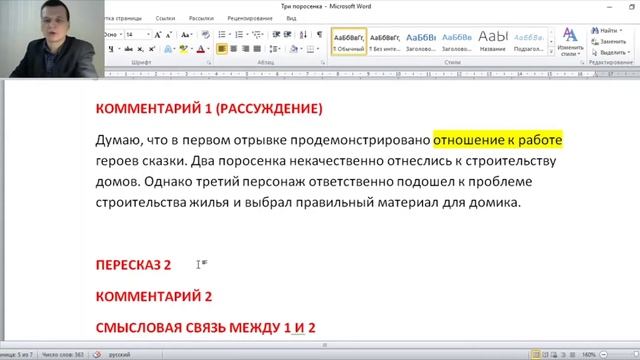Click the русский language indicator
Screen dimensions: 640x360
[119, 355]
